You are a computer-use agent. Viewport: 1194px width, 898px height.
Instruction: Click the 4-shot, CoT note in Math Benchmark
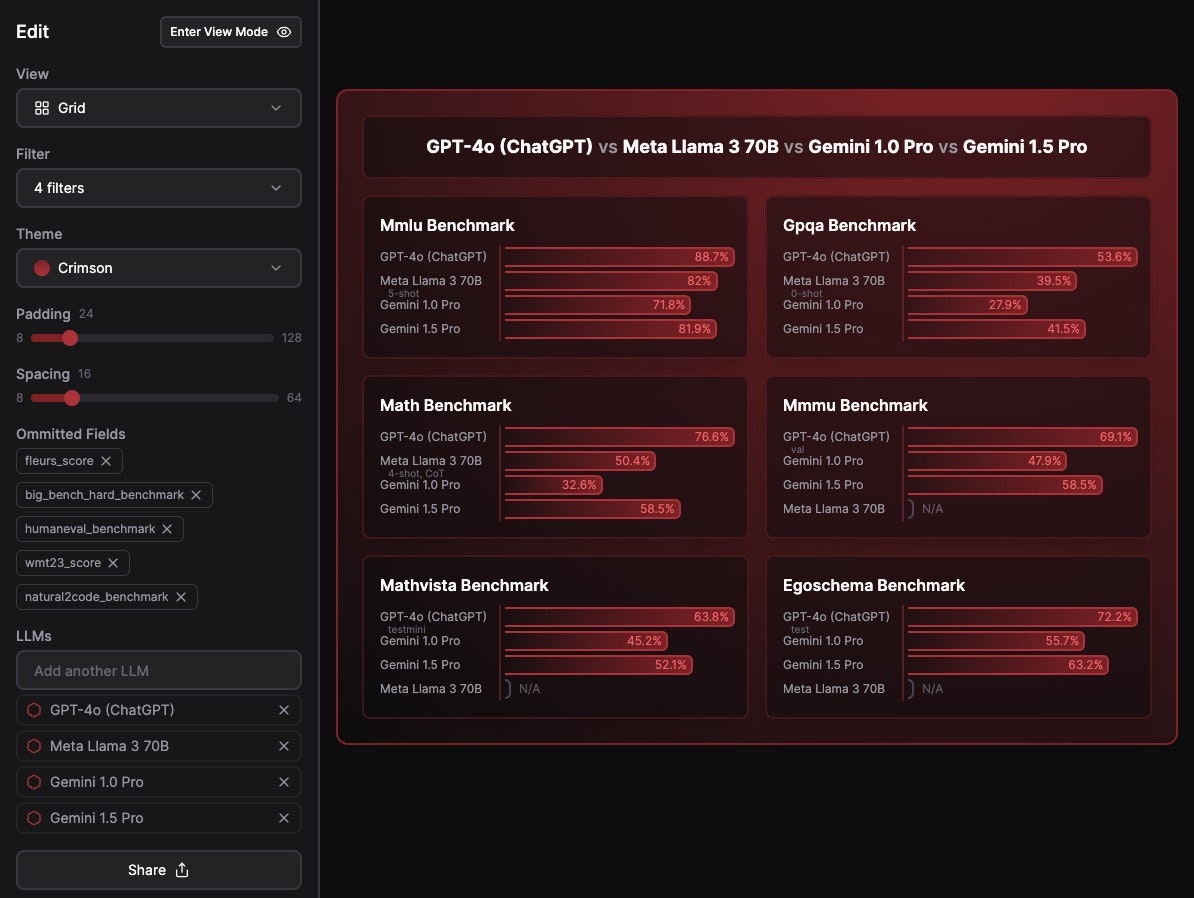[x=416, y=474]
